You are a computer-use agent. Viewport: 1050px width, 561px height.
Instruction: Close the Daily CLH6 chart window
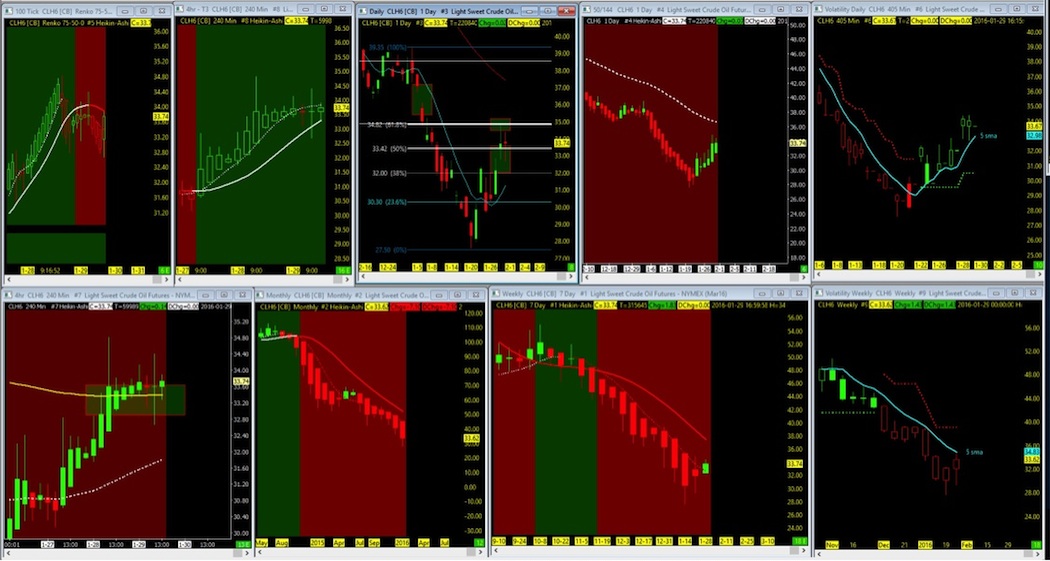point(566,11)
